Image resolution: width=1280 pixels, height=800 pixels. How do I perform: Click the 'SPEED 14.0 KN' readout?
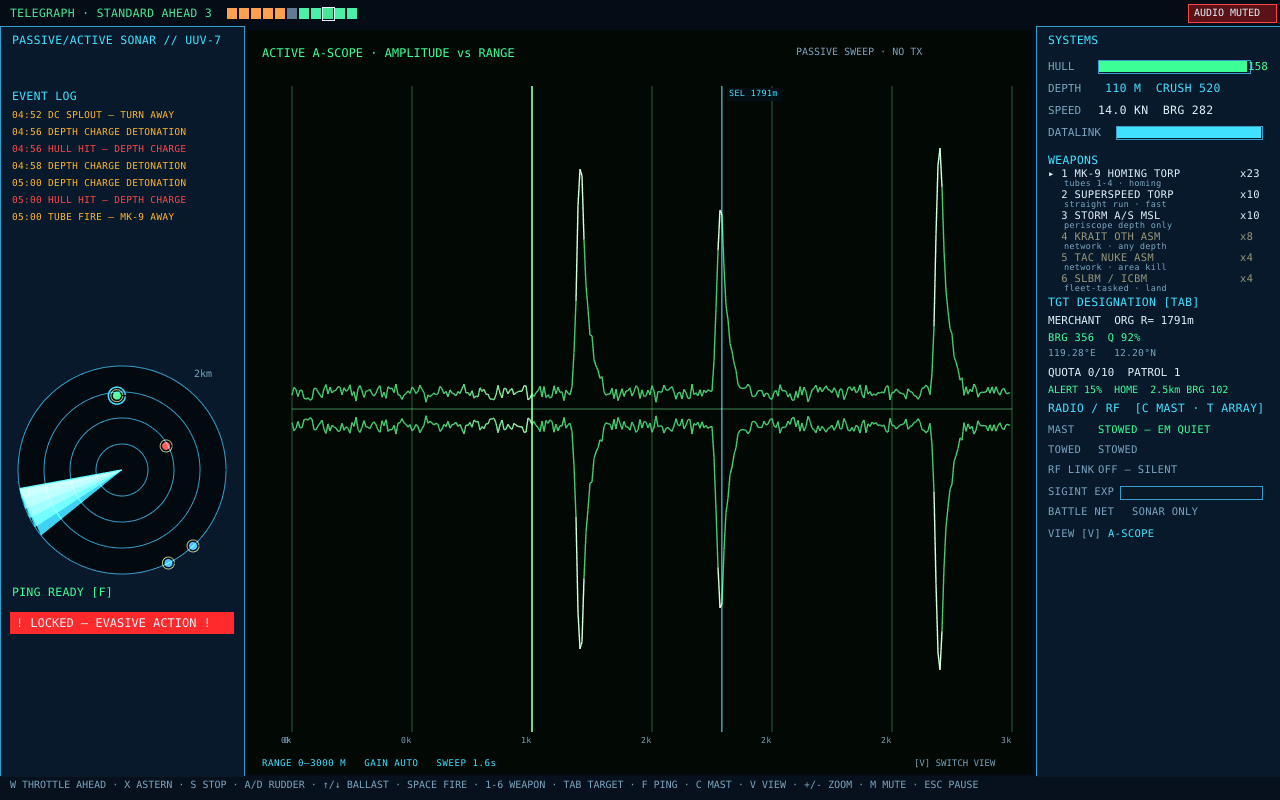point(1098,110)
